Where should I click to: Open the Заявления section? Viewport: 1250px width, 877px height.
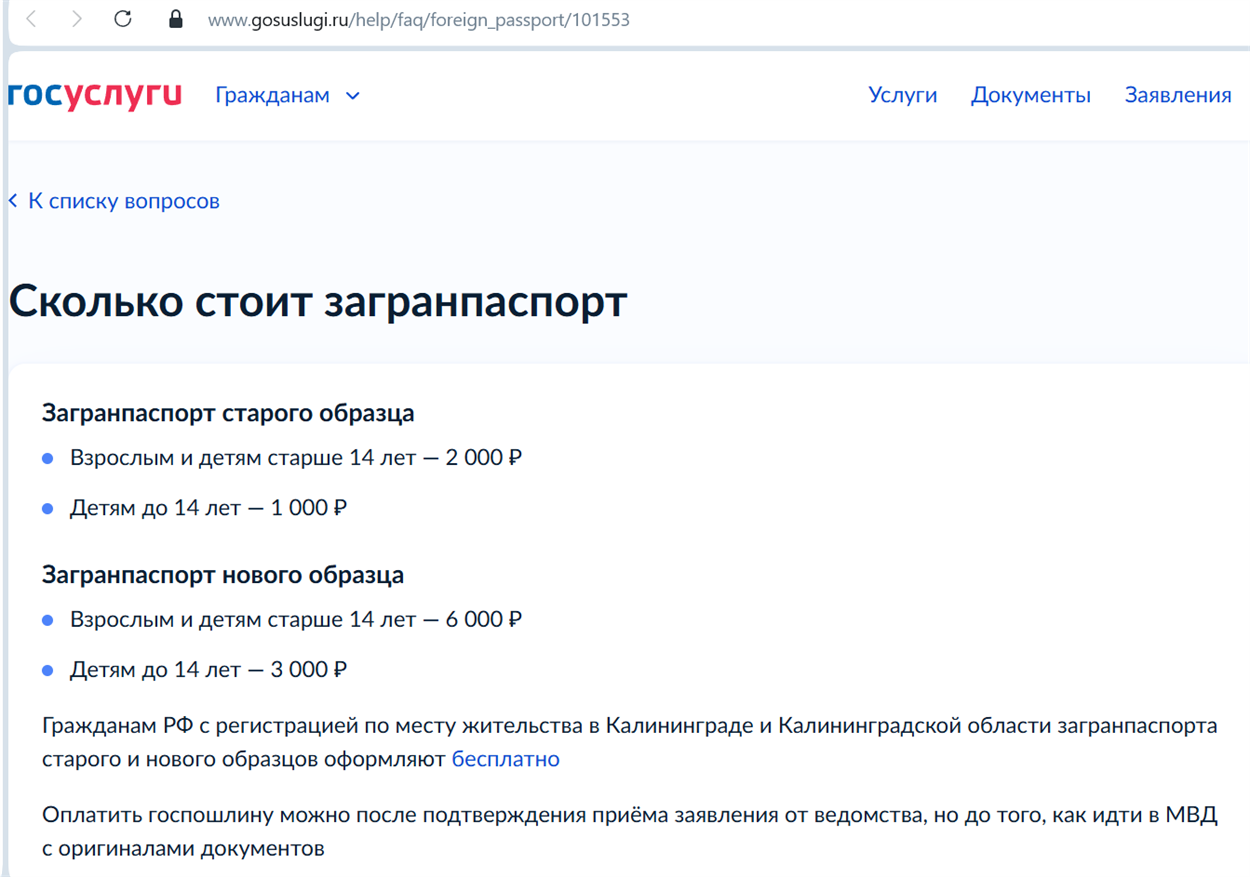[1177, 95]
